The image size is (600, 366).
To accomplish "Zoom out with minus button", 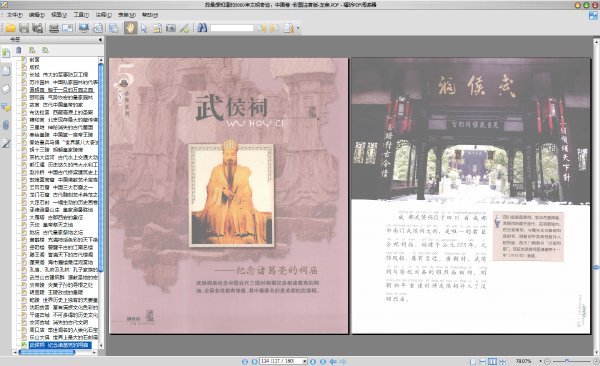I will (548, 361).
